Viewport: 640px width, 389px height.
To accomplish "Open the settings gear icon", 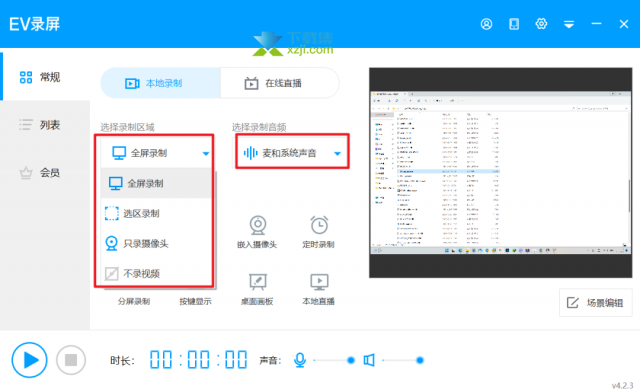I will pos(541,24).
